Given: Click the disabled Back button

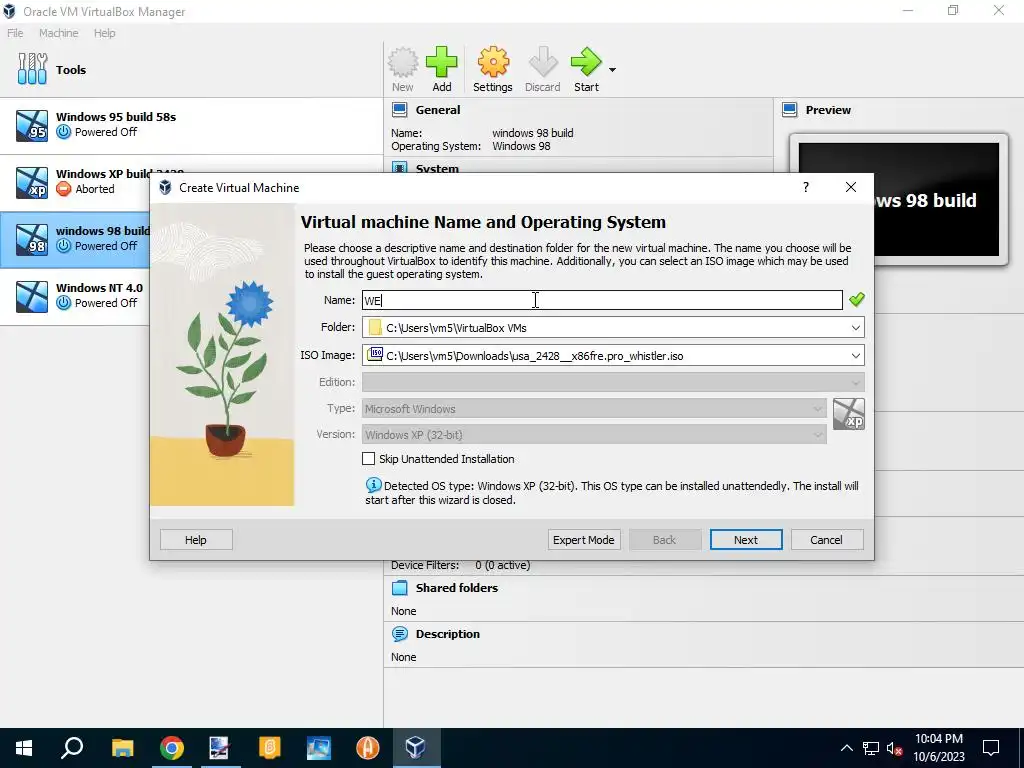Looking at the screenshot, I should (665, 540).
